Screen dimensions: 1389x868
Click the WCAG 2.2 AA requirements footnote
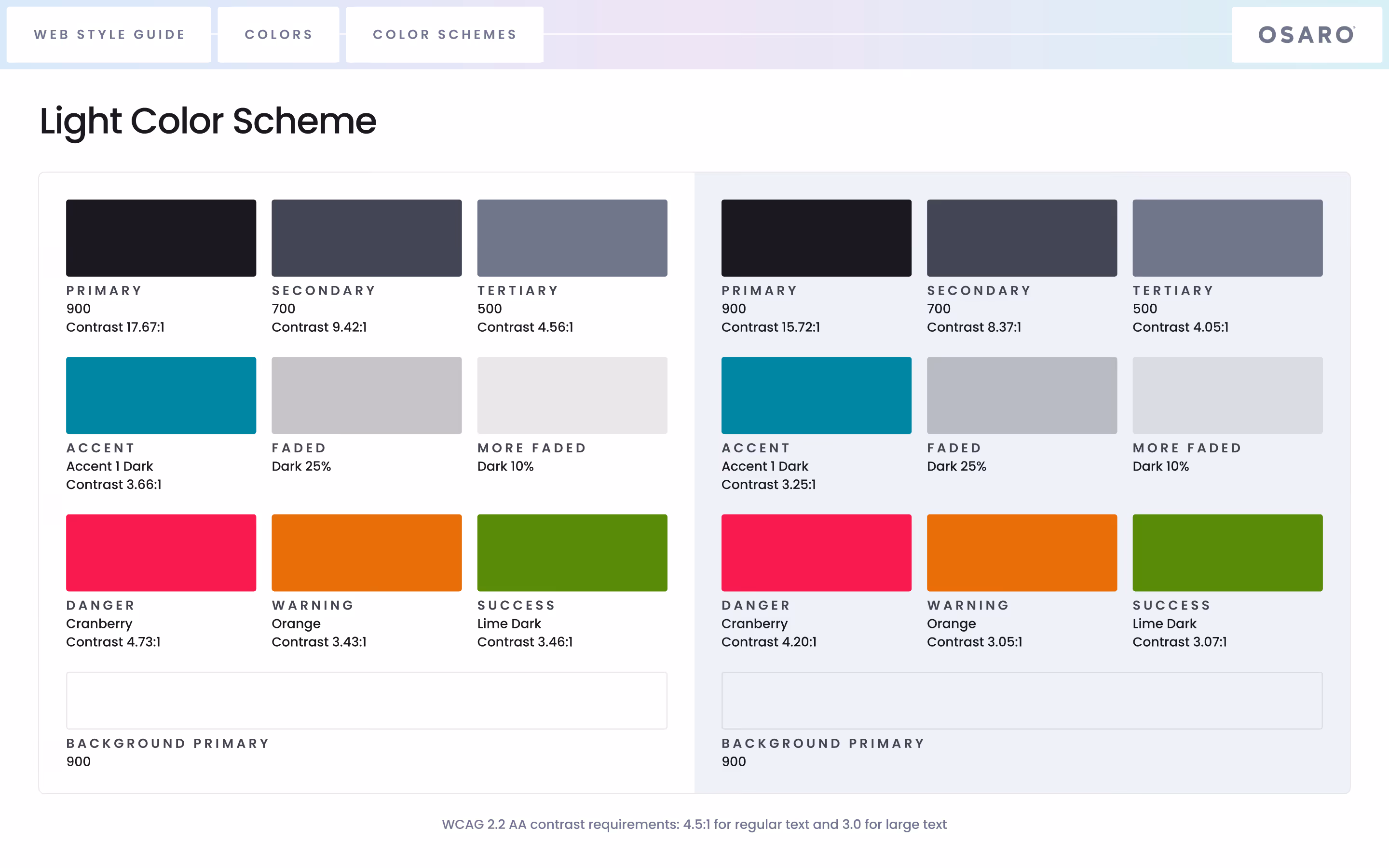point(694,825)
